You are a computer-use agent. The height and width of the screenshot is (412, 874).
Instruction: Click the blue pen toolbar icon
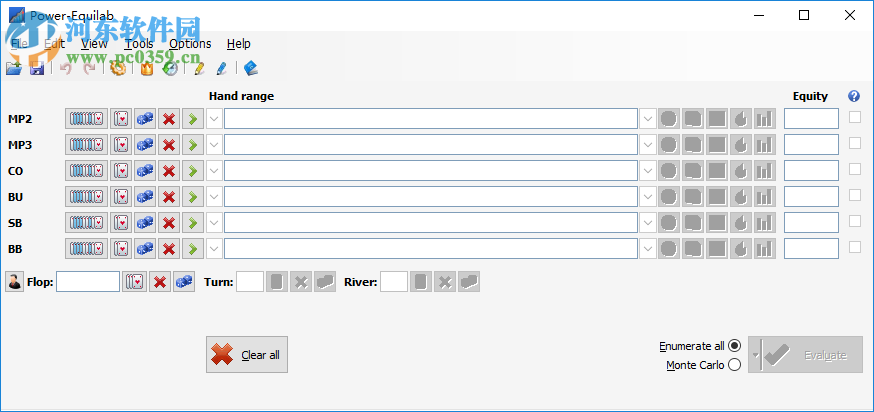point(221,69)
